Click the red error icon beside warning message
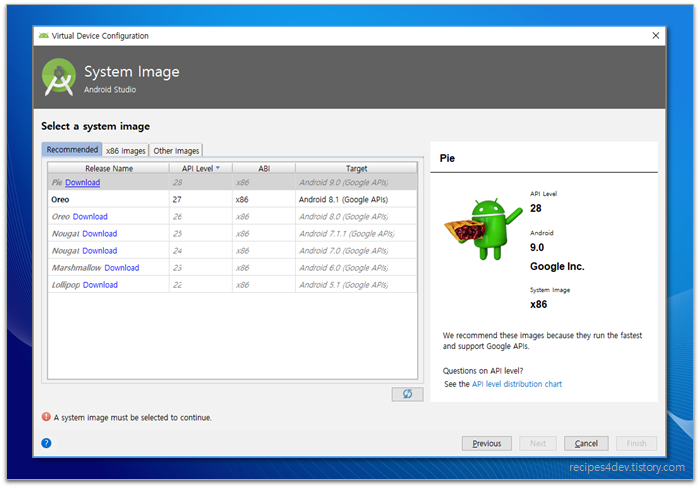Viewport: 700px width, 489px height. (46, 417)
